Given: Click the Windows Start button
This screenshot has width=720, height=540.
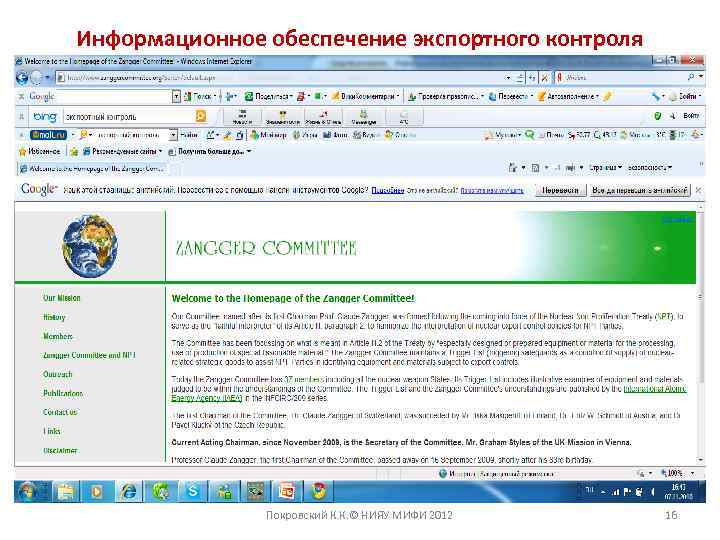Looking at the screenshot, I should click(27, 492).
